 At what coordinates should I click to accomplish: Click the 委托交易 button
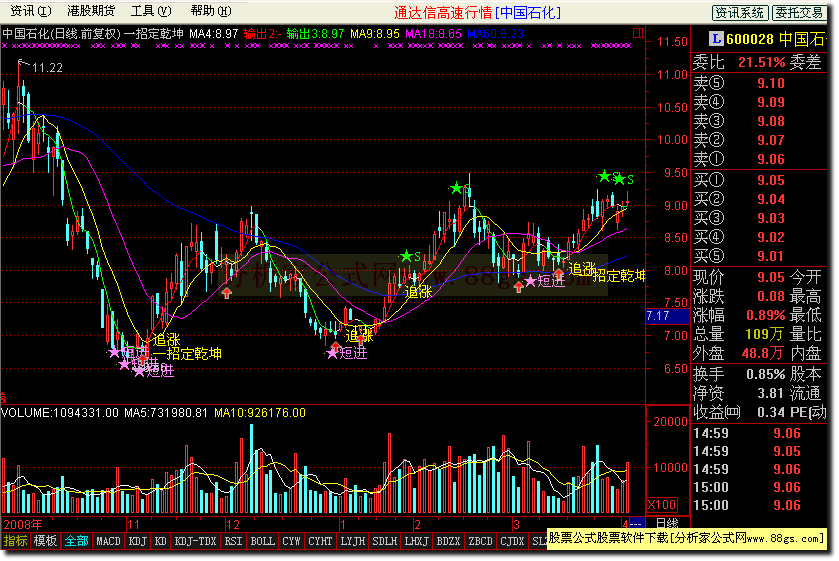tap(799, 13)
